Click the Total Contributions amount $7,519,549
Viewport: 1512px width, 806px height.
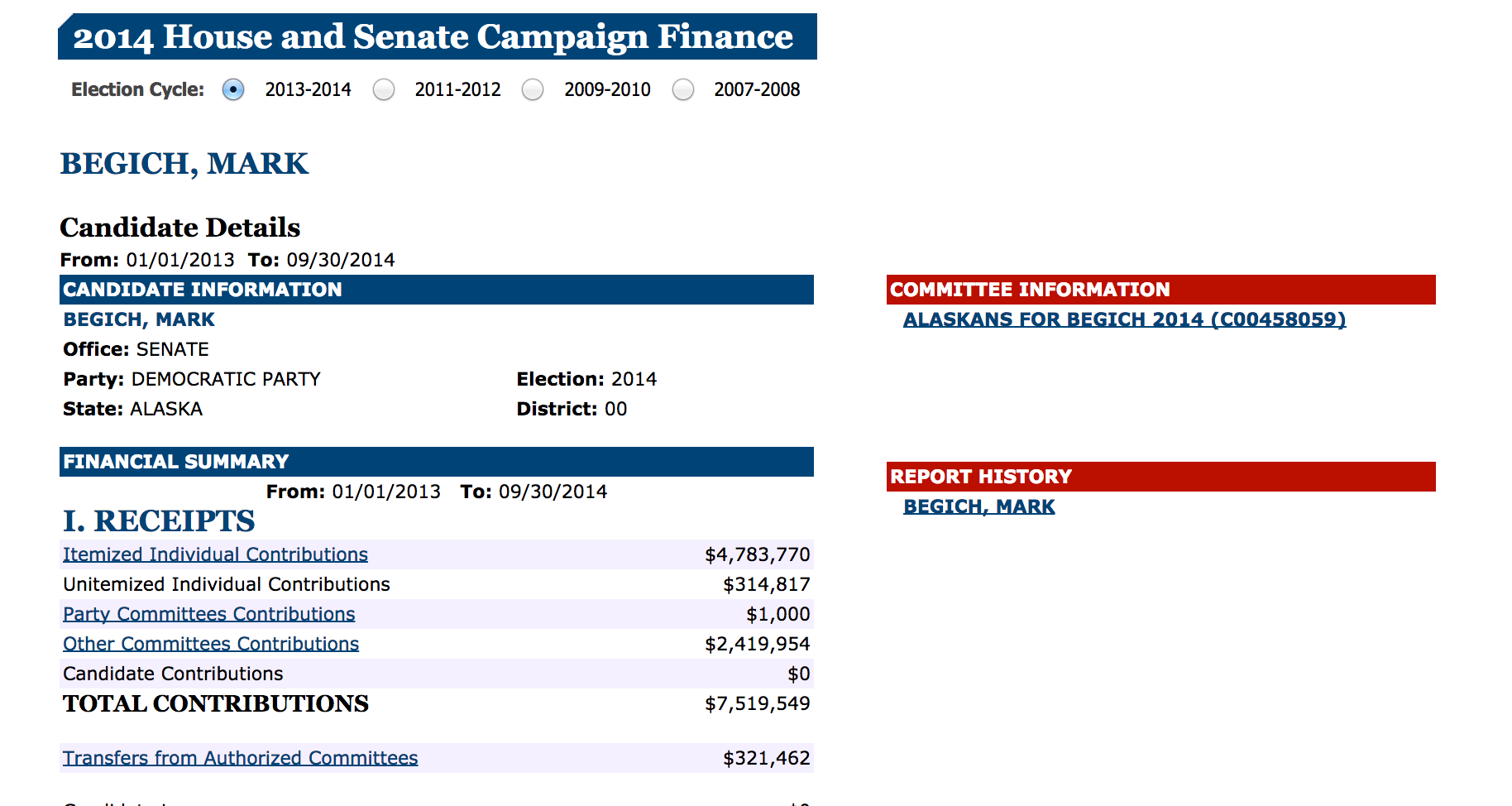pos(757,703)
